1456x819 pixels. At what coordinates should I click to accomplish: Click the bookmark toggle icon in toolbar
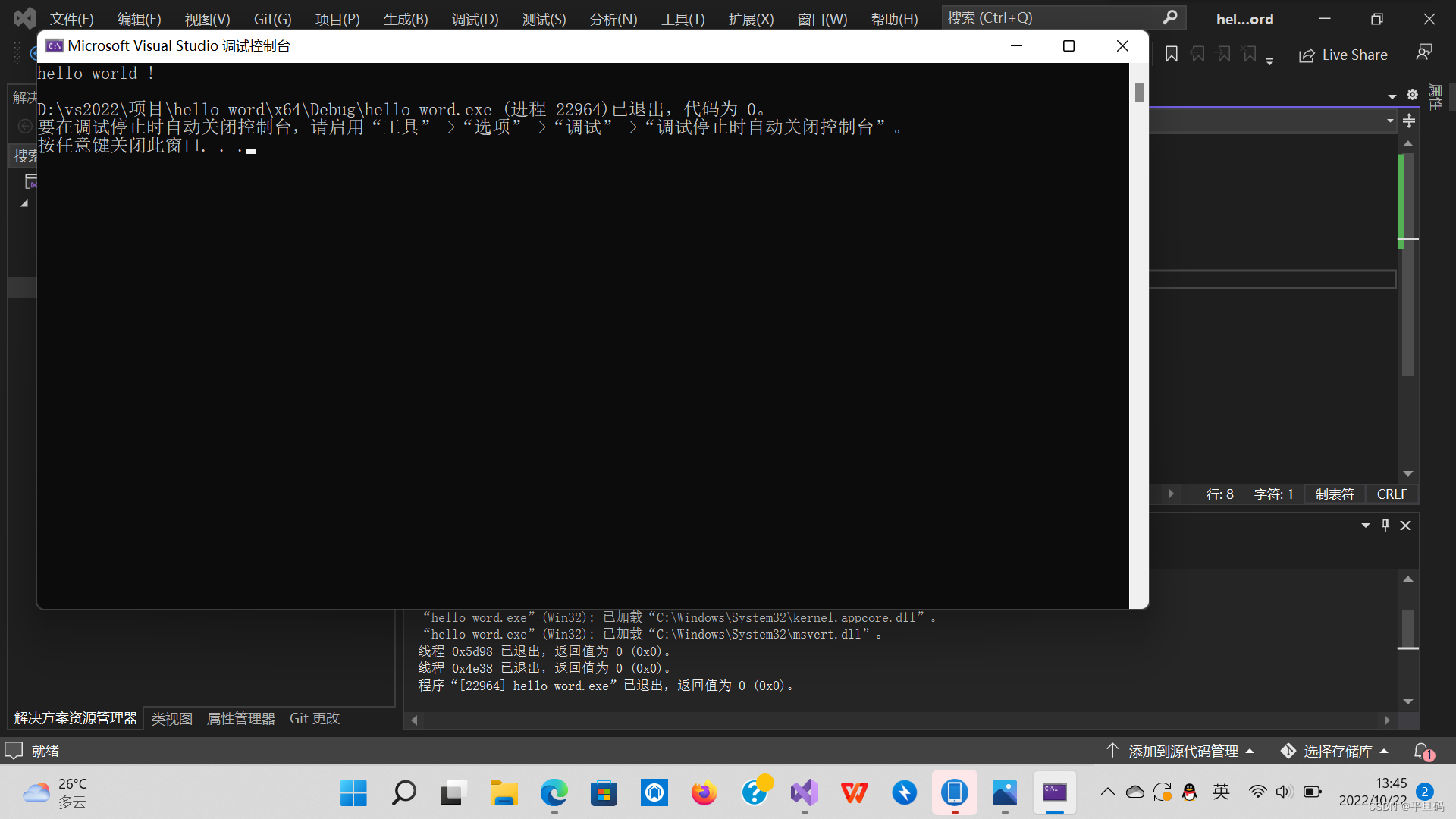[x=1172, y=55]
